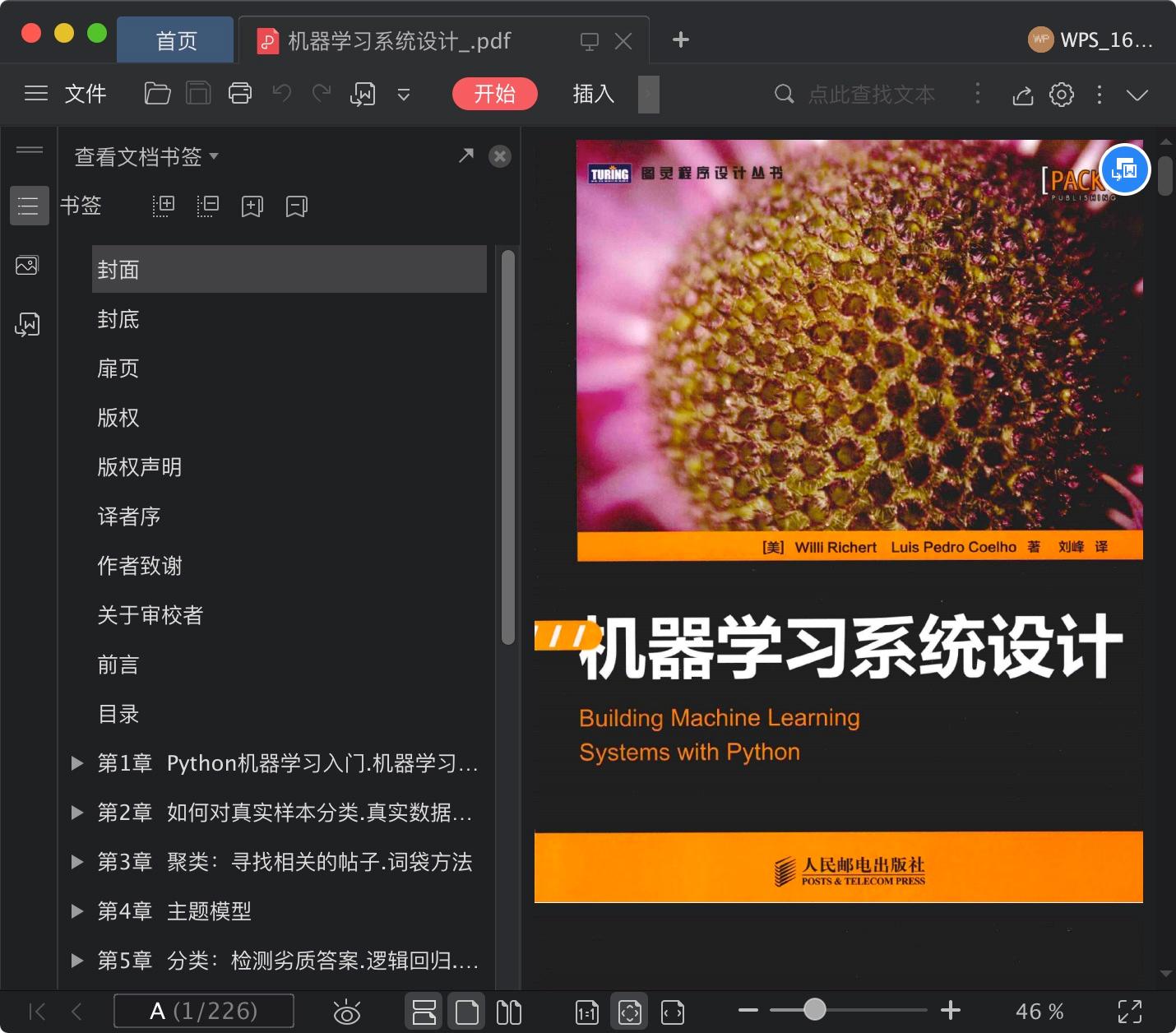Open the three-dot more options menu
The height and width of the screenshot is (1033, 1176).
tap(1100, 95)
